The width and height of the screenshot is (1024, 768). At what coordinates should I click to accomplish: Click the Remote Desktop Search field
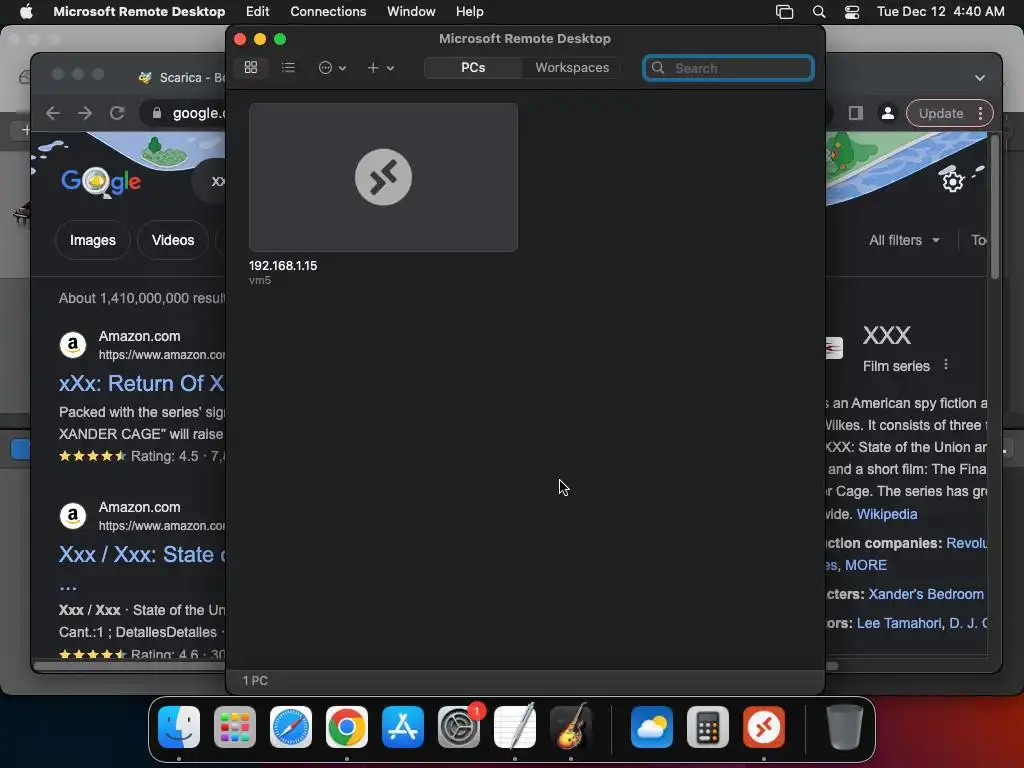coord(728,68)
